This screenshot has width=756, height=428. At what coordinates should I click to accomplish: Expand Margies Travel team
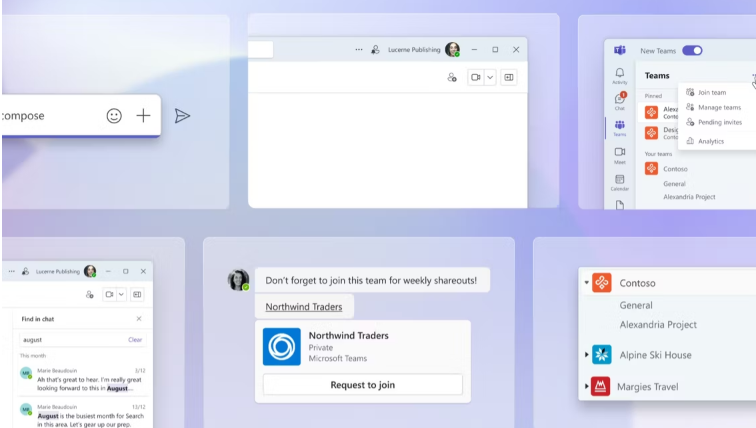point(587,387)
